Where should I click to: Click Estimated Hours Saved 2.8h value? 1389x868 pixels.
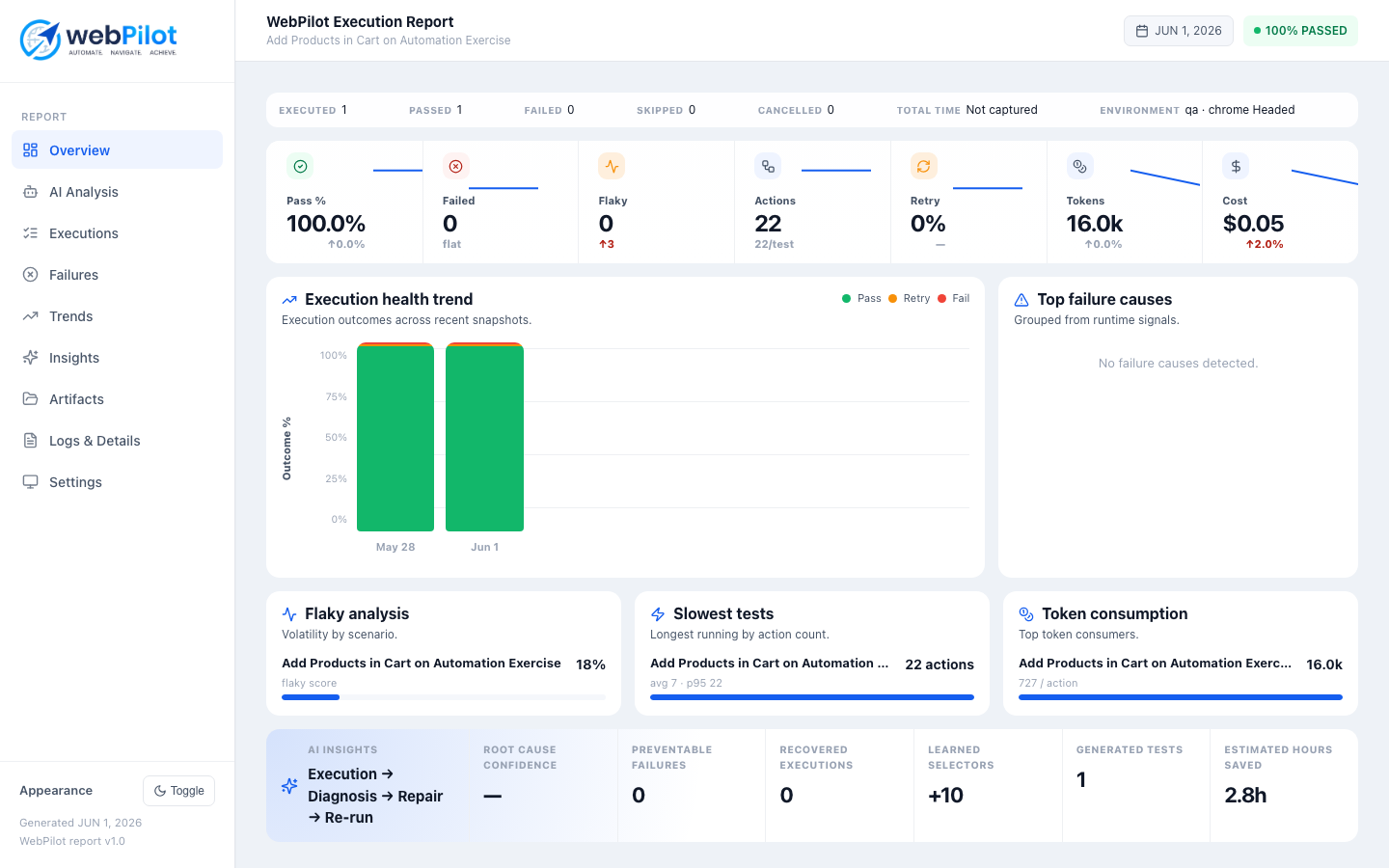1245,795
